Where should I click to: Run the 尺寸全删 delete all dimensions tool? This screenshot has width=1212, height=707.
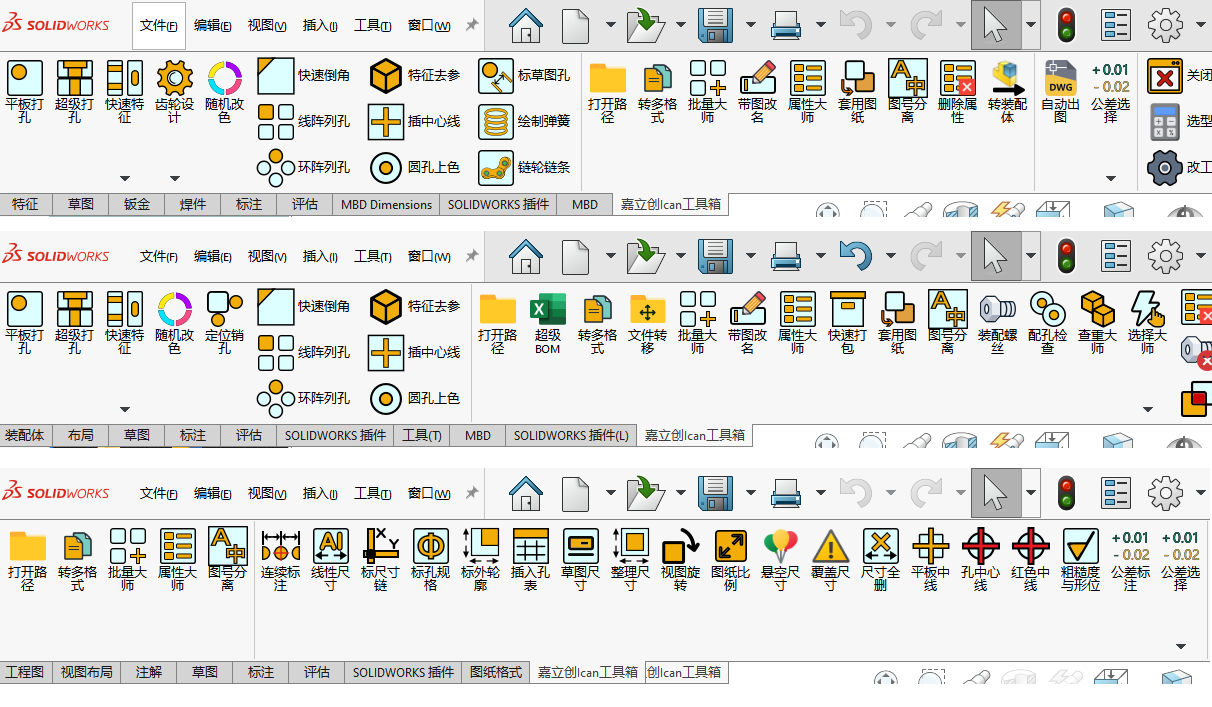pyautogui.click(x=880, y=560)
